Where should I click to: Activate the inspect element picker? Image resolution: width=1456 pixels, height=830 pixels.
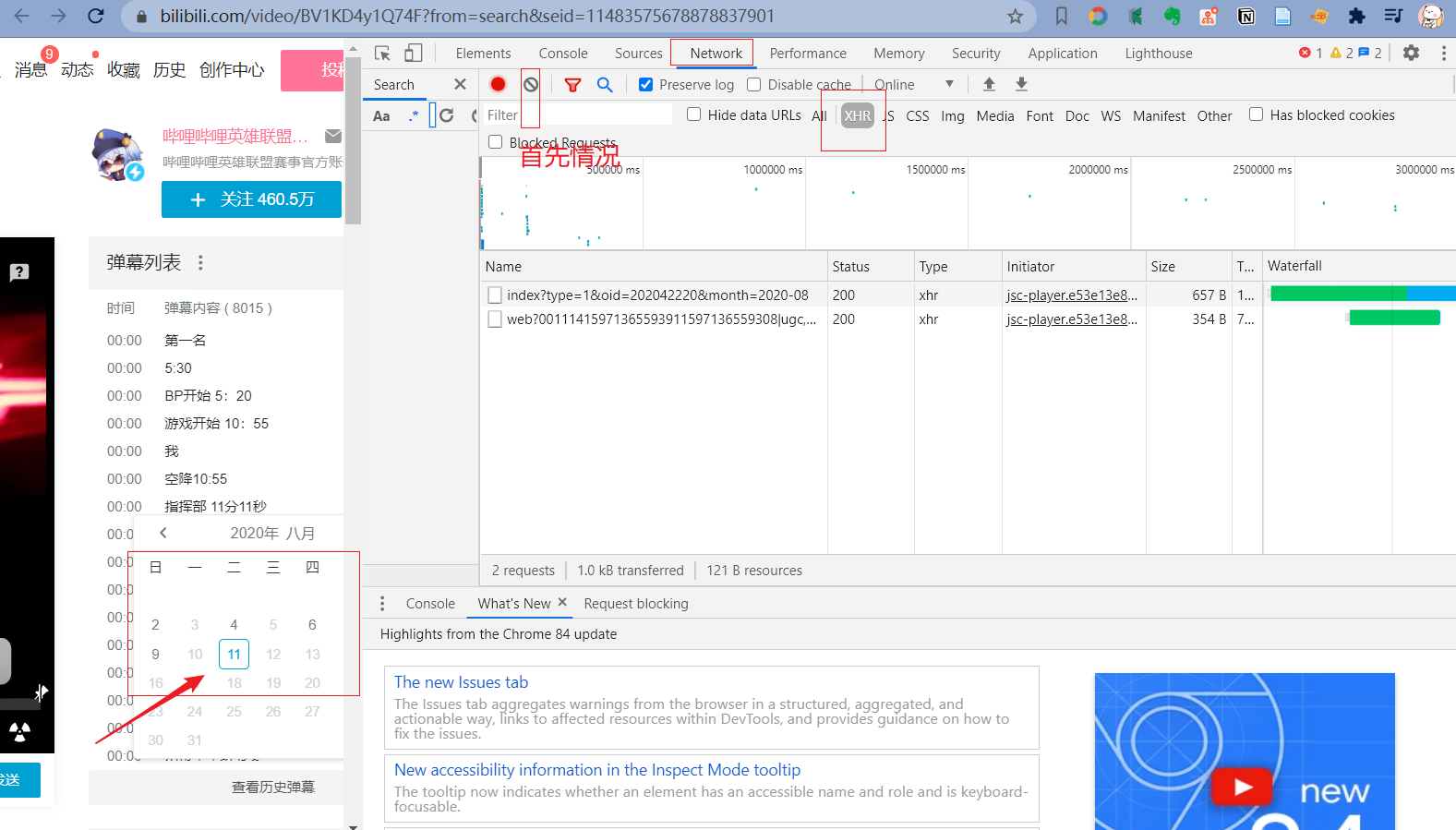click(382, 53)
